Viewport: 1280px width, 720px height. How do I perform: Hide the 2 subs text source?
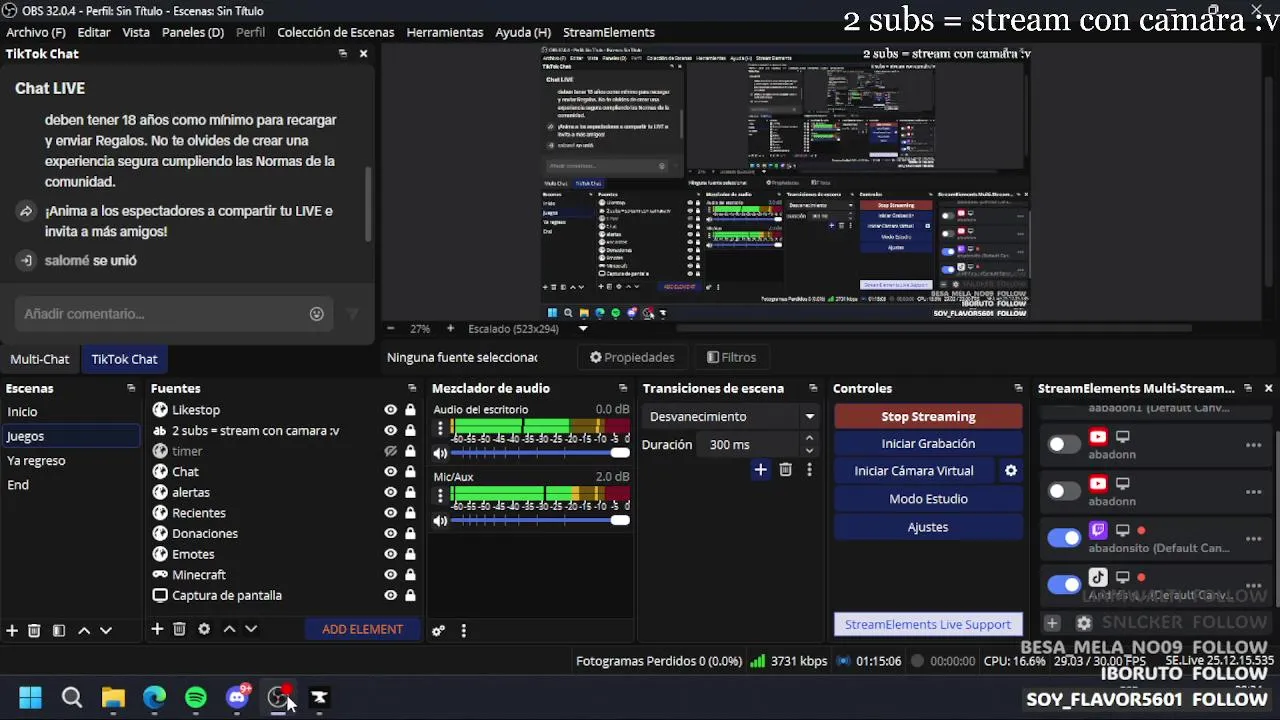tap(391, 431)
